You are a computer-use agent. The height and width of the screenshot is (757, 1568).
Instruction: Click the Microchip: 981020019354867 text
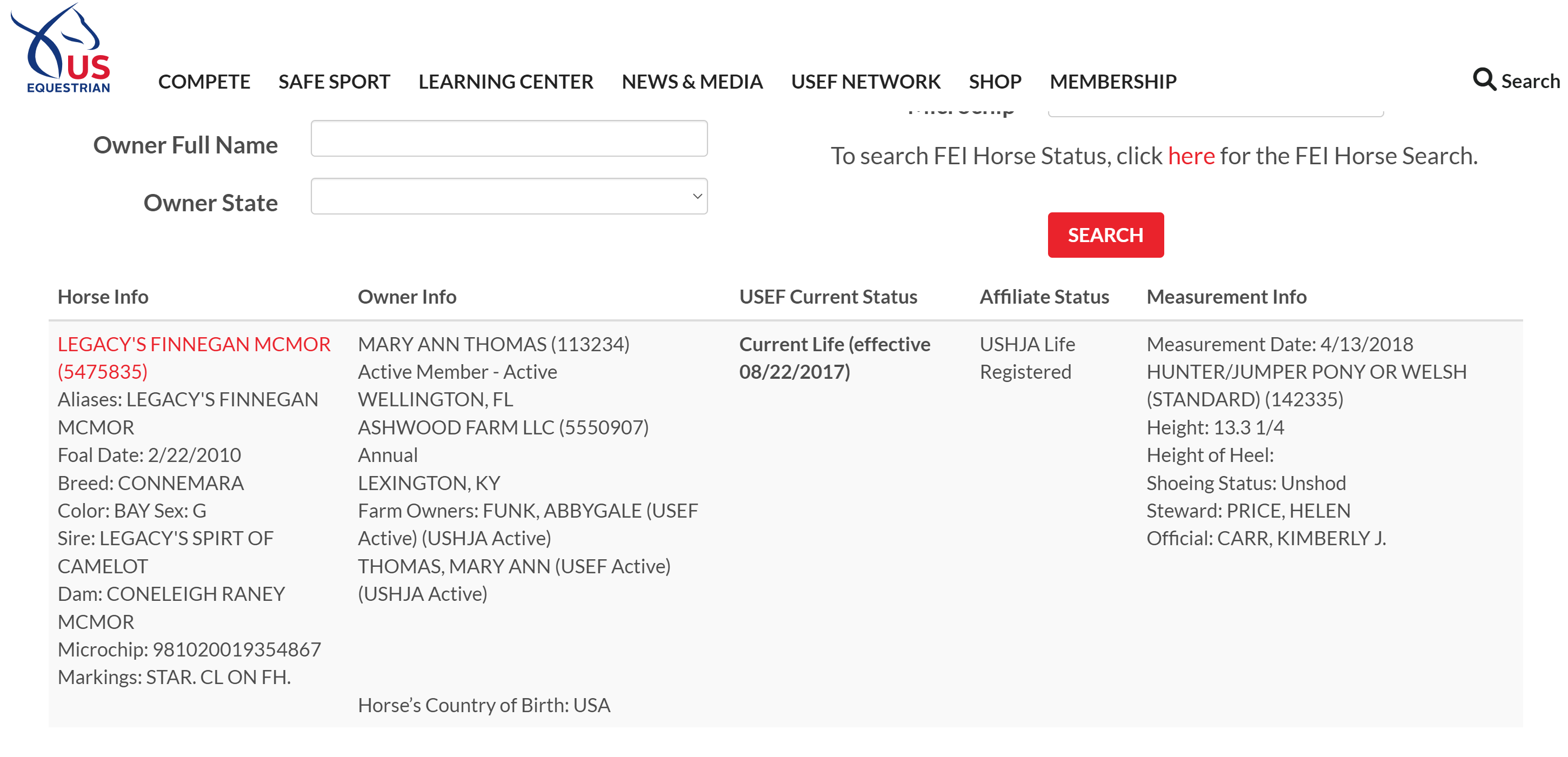[x=189, y=650]
